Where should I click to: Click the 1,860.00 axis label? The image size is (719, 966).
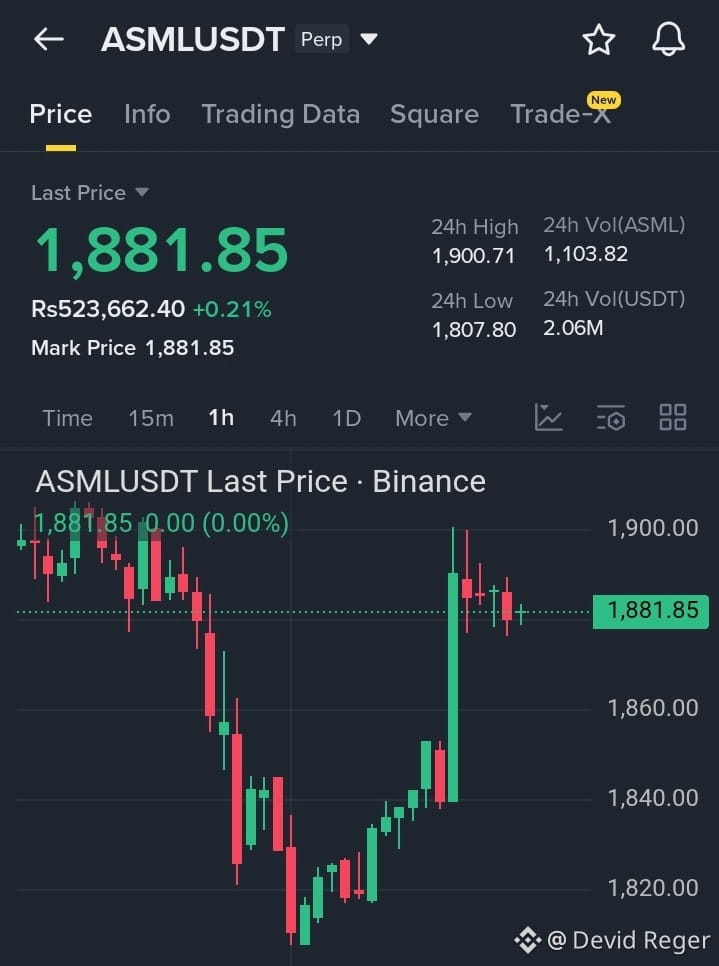pyautogui.click(x=653, y=708)
